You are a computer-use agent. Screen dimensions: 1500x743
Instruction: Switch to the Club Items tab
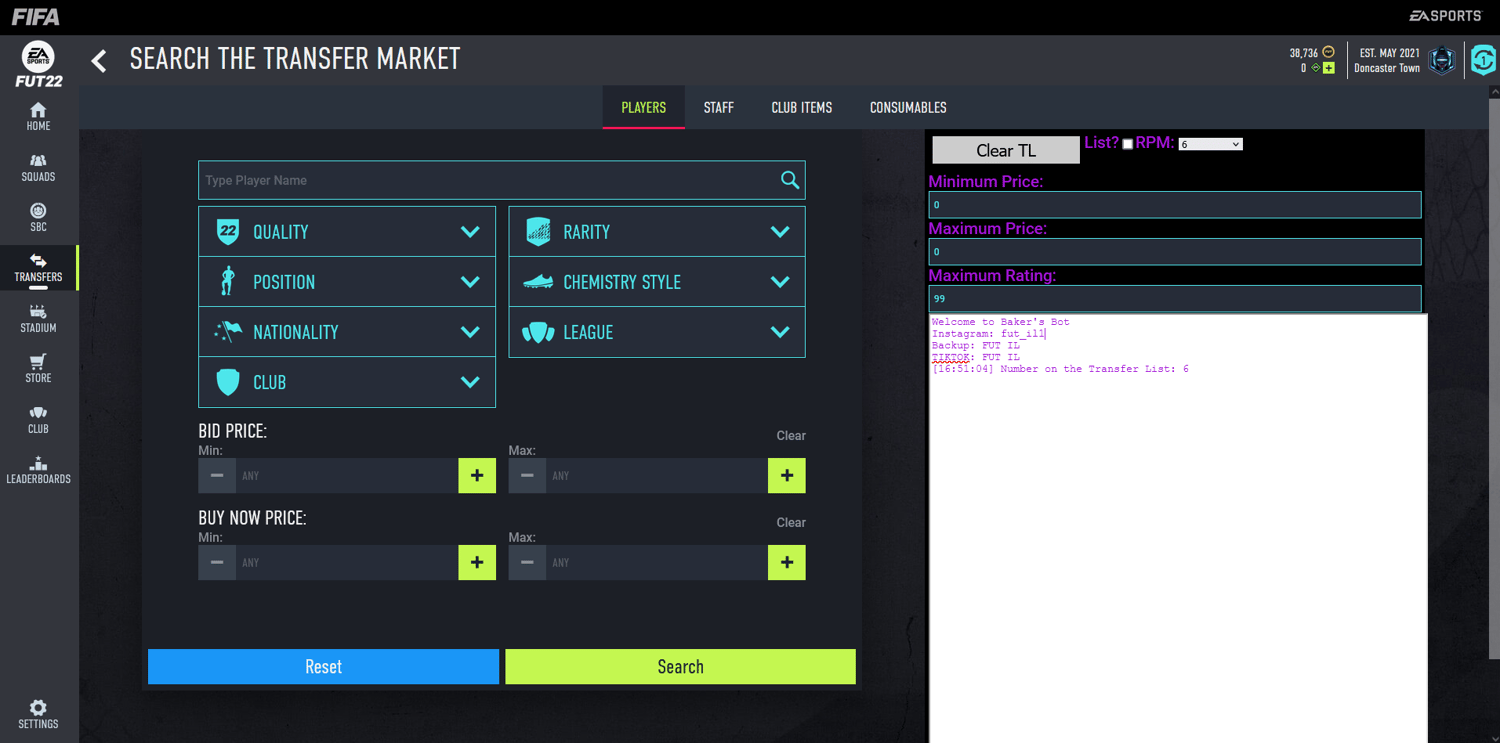click(802, 107)
